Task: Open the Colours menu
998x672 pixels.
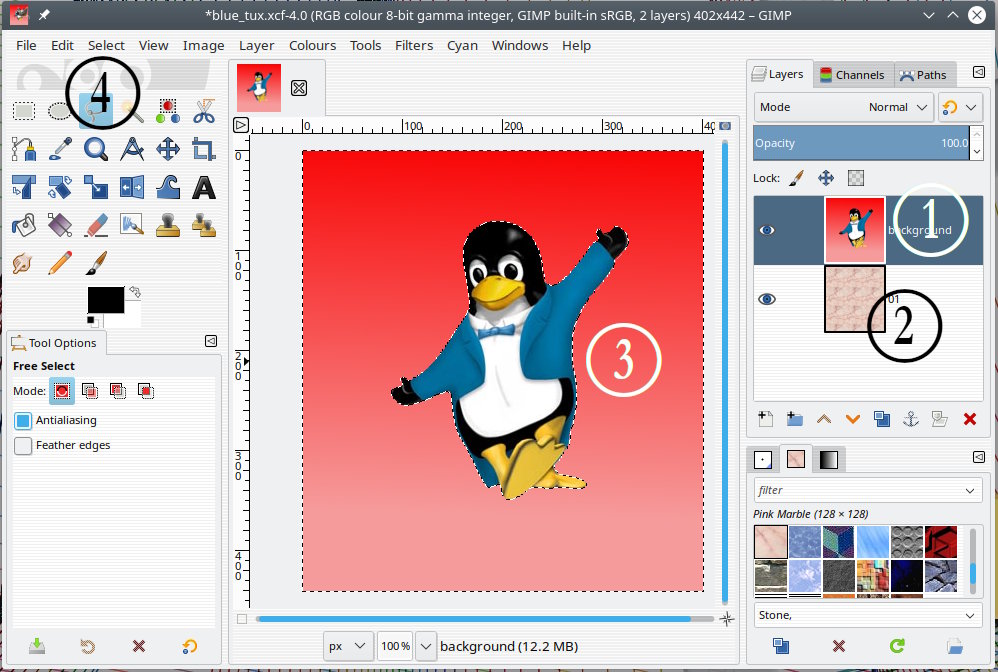Action: pyautogui.click(x=313, y=45)
